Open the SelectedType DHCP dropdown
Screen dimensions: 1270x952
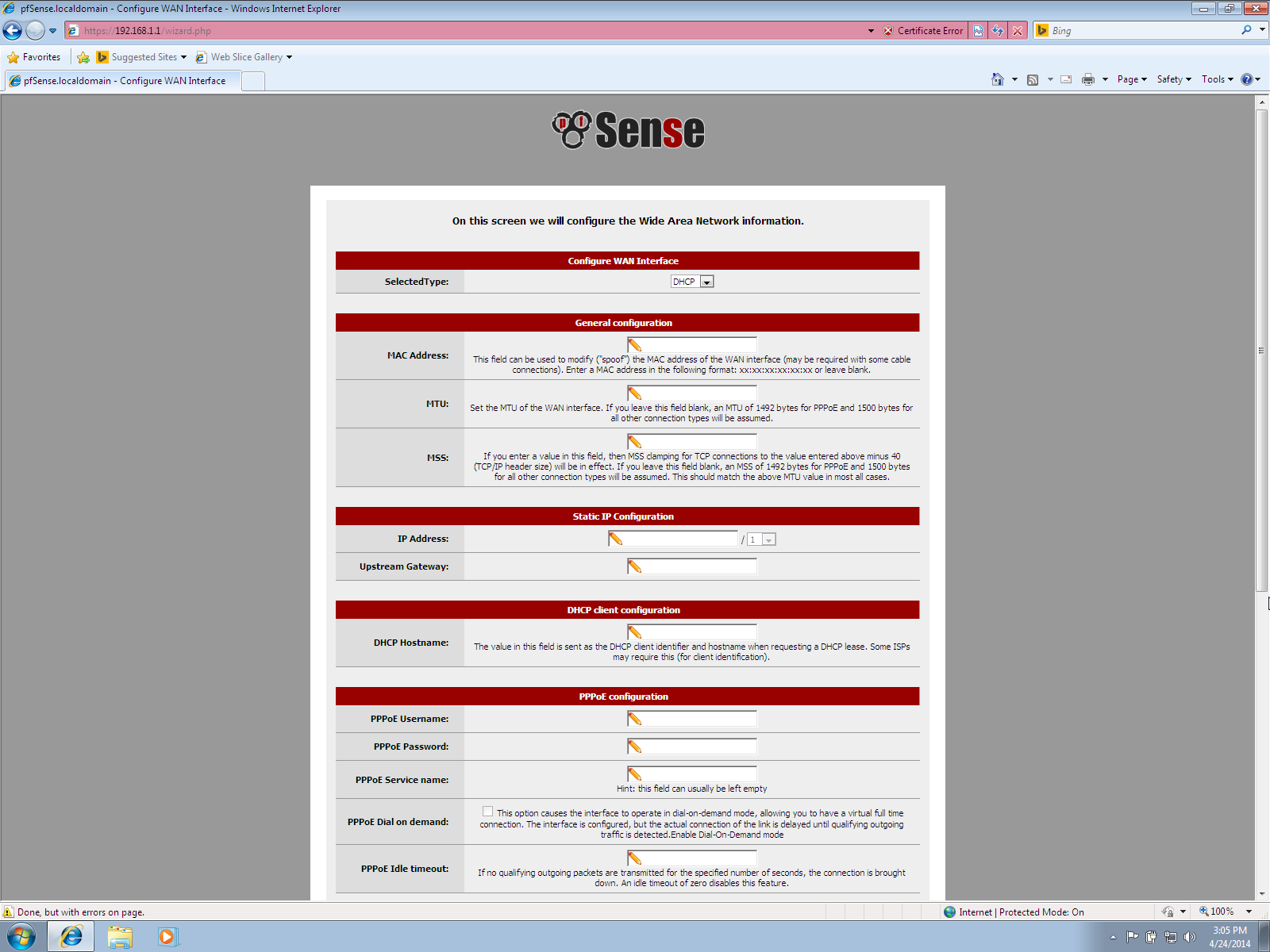[692, 282]
